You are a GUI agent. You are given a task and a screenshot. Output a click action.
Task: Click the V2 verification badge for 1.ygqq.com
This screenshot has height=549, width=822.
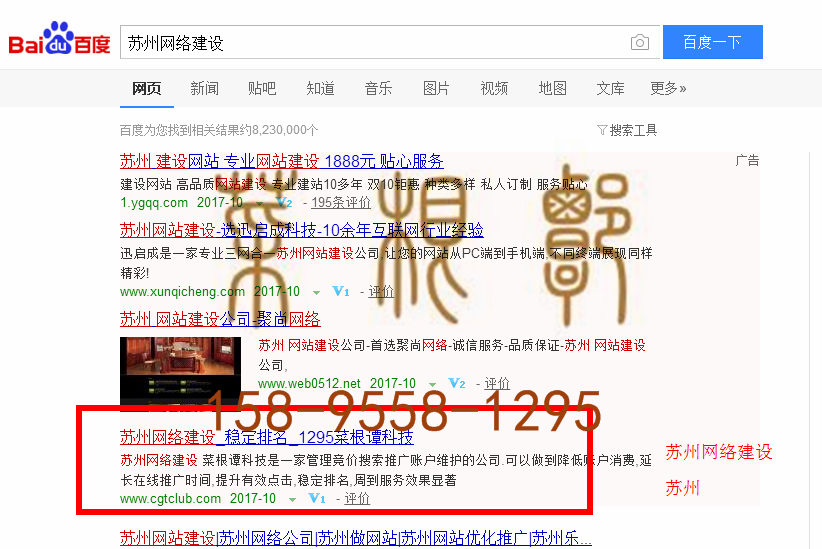click(284, 202)
